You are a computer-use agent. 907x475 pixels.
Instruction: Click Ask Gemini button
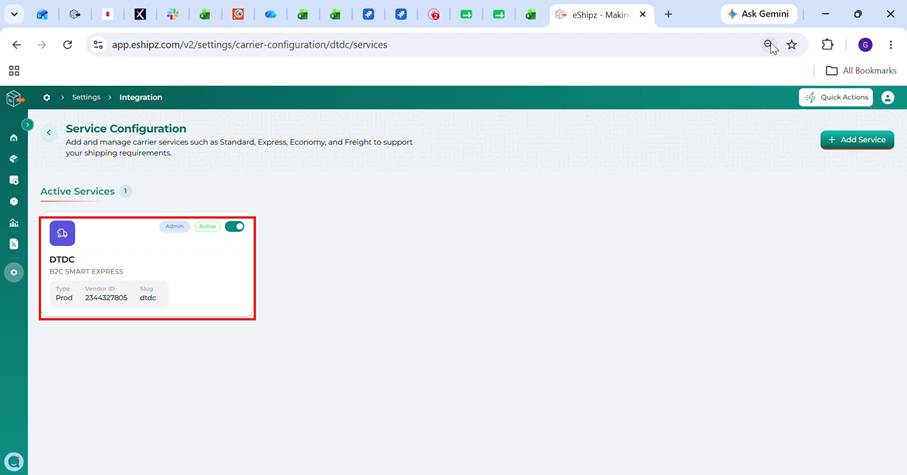click(x=758, y=14)
